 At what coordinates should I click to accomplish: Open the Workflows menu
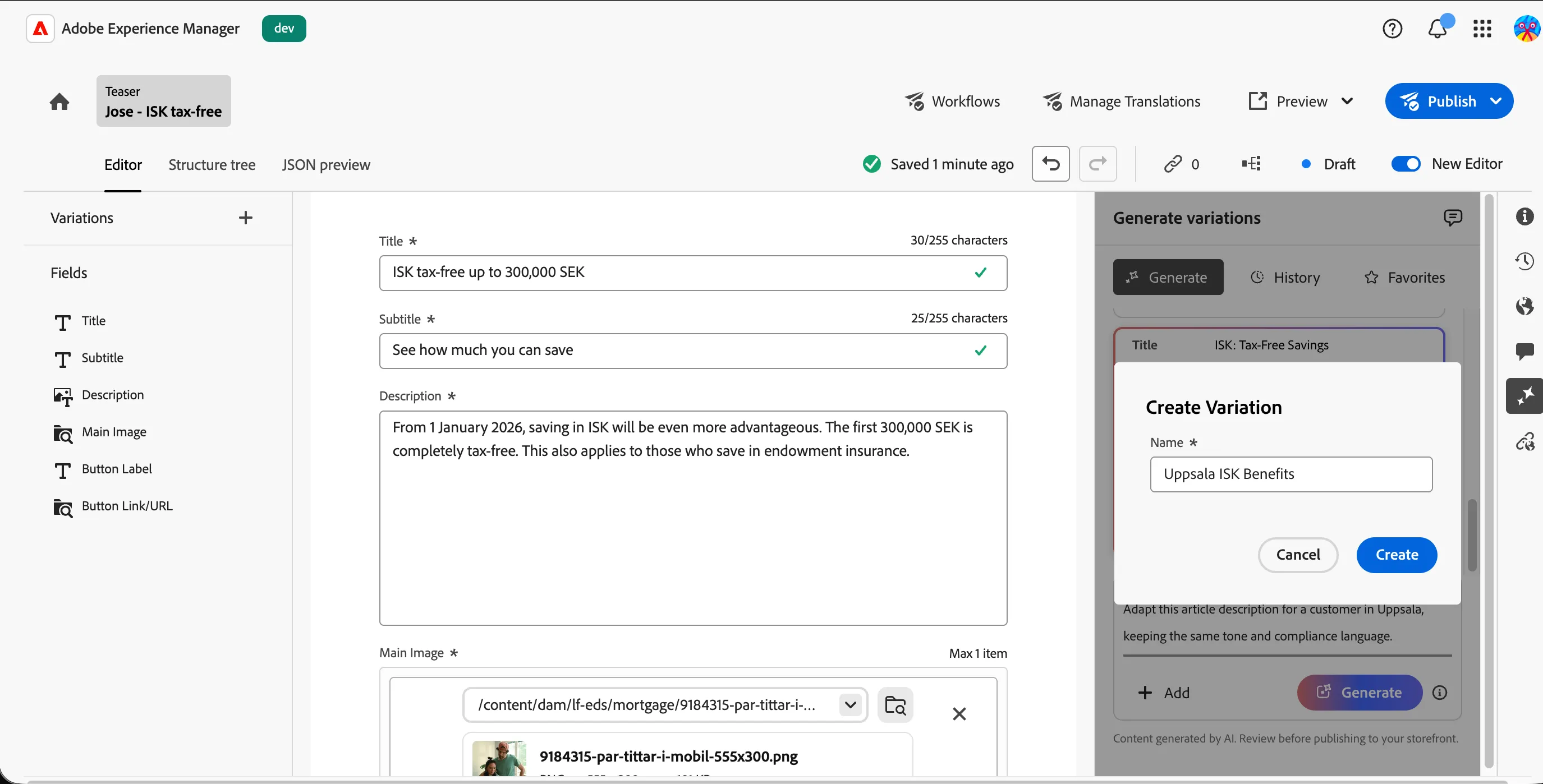coord(952,101)
